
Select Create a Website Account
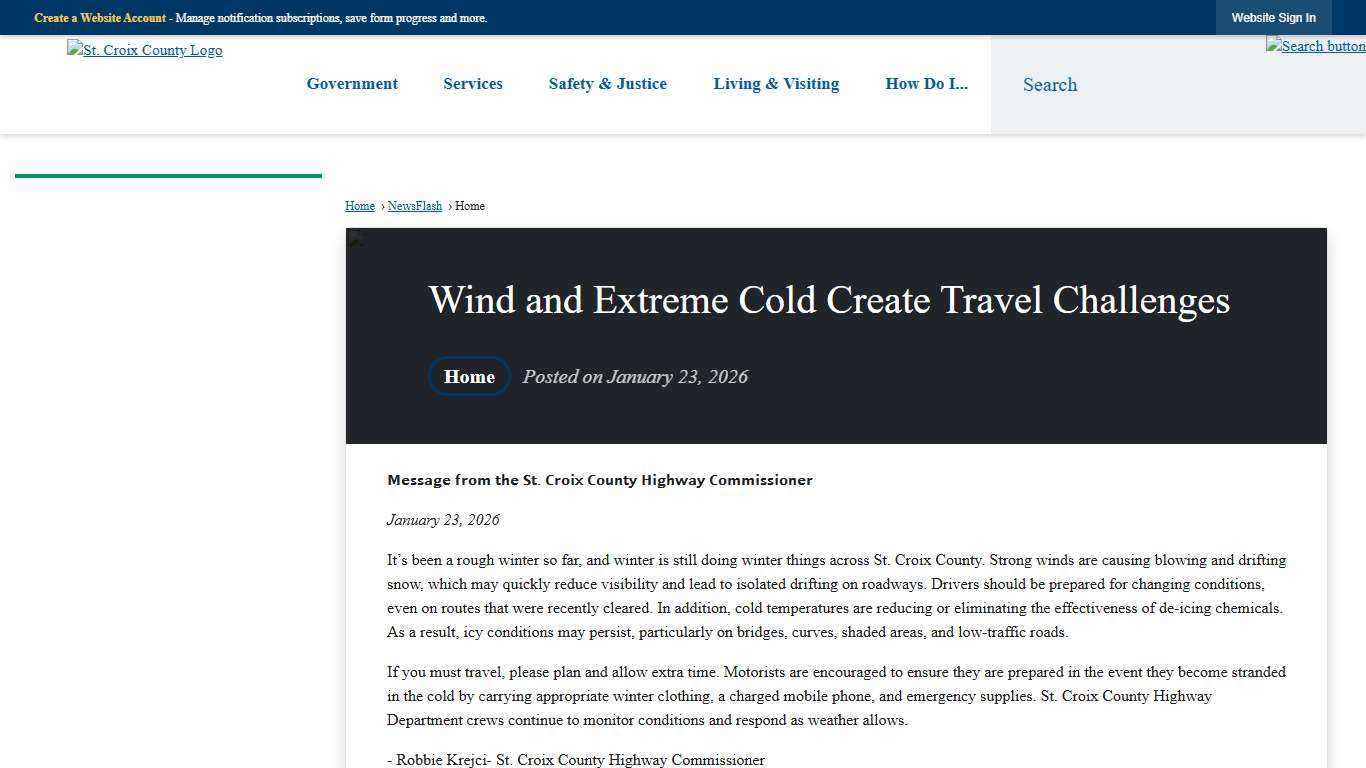point(99,17)
